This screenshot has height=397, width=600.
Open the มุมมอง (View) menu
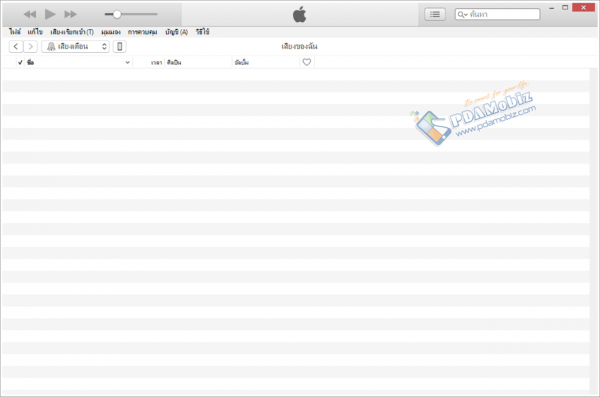(x=111, y=32)
